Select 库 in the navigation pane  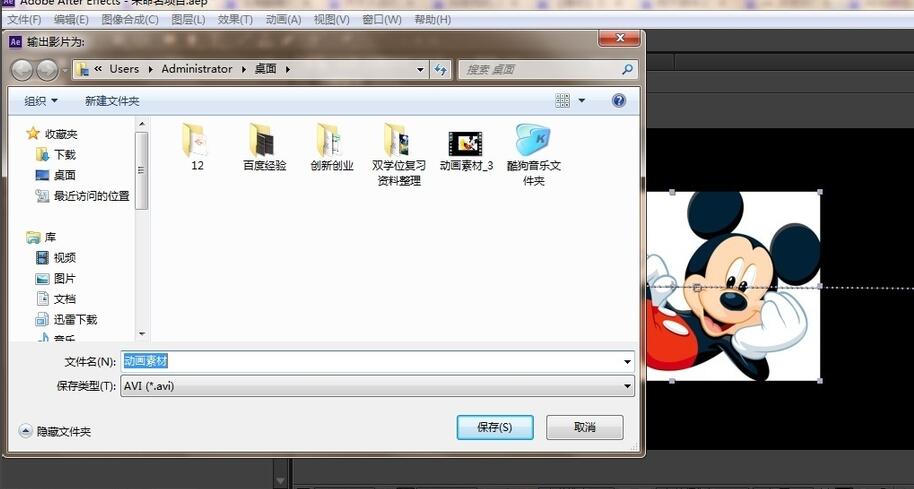click(x=41, y=237)
